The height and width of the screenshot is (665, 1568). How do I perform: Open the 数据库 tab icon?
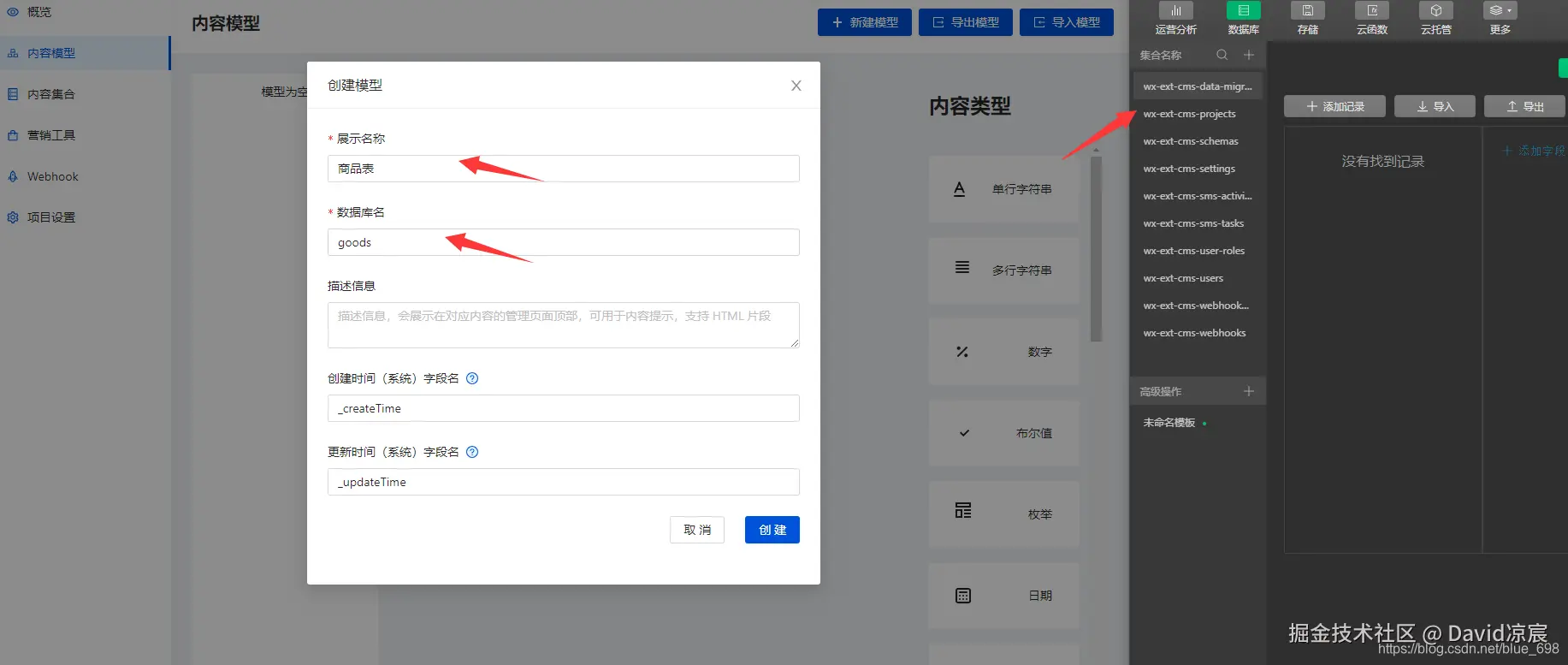point(1243,10)
